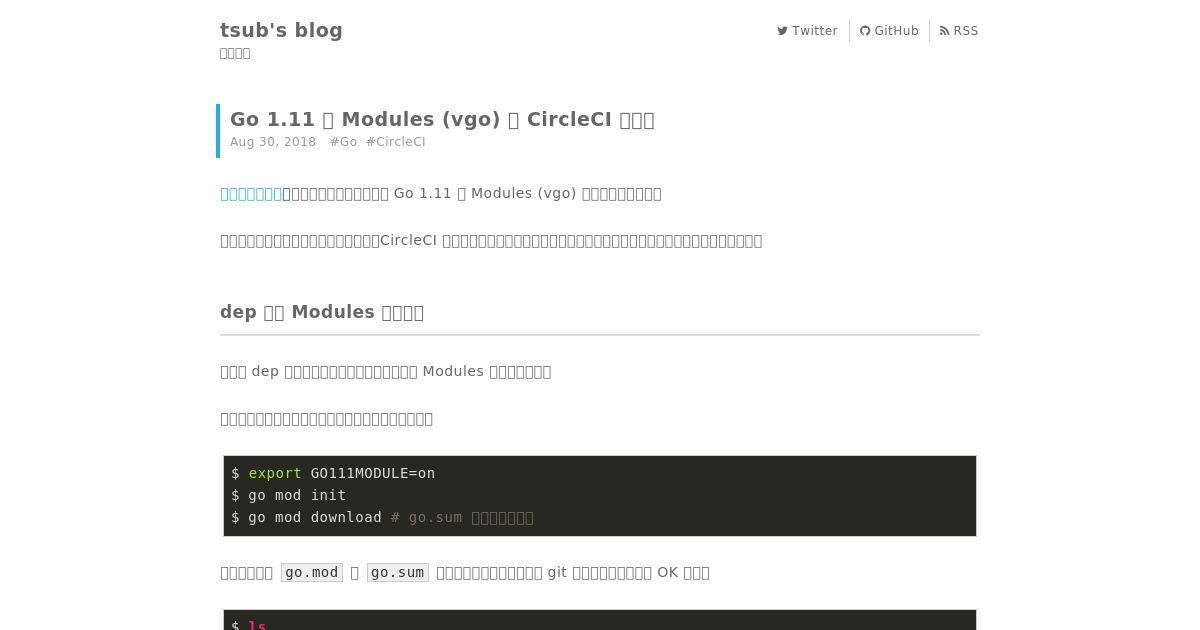The height and width of the screenshot is (630, 1200).
Task: Open the RSS link in header
Action: tap(959, 31)
